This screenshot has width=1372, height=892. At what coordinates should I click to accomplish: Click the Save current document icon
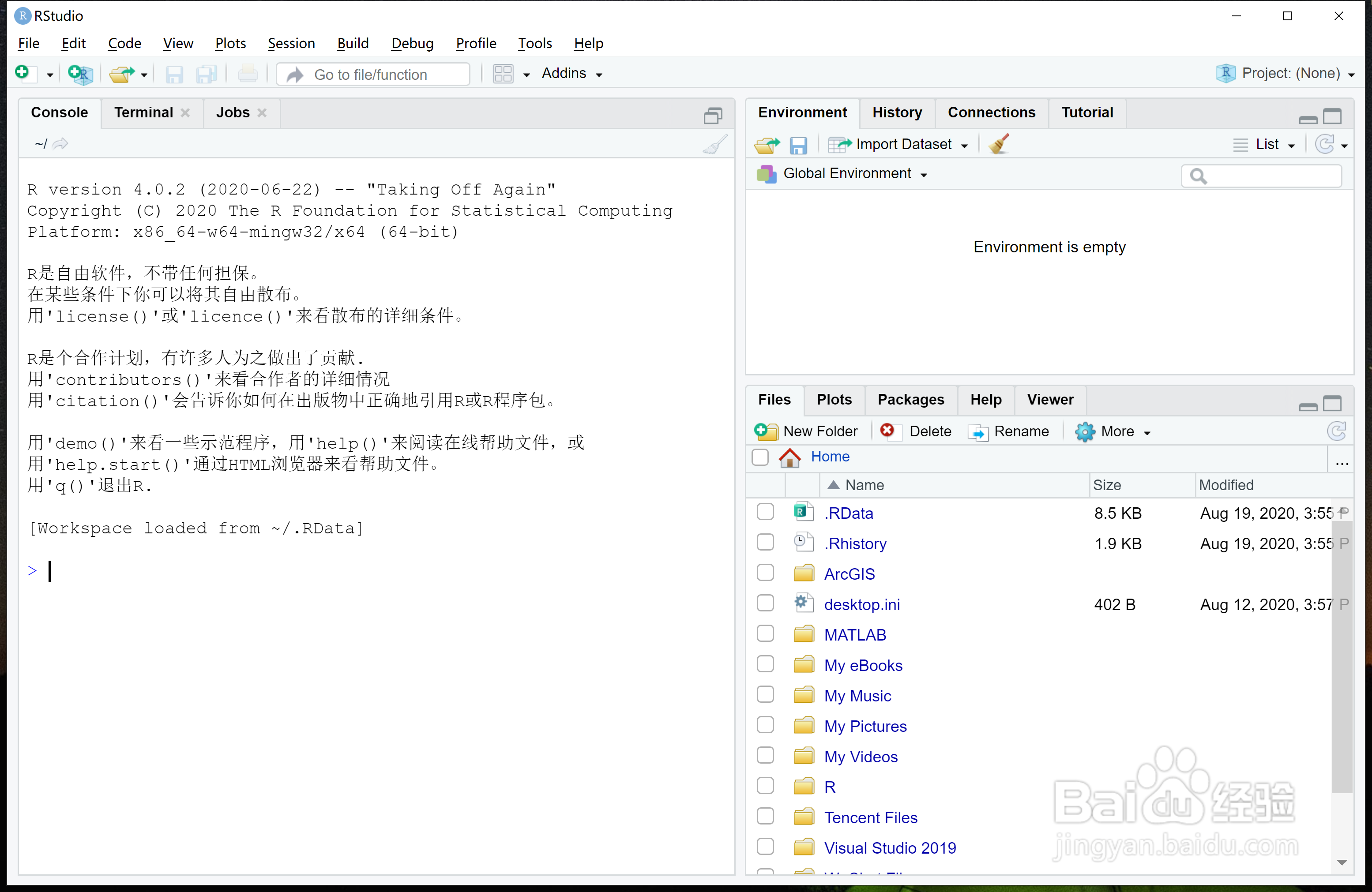point(174,74)
